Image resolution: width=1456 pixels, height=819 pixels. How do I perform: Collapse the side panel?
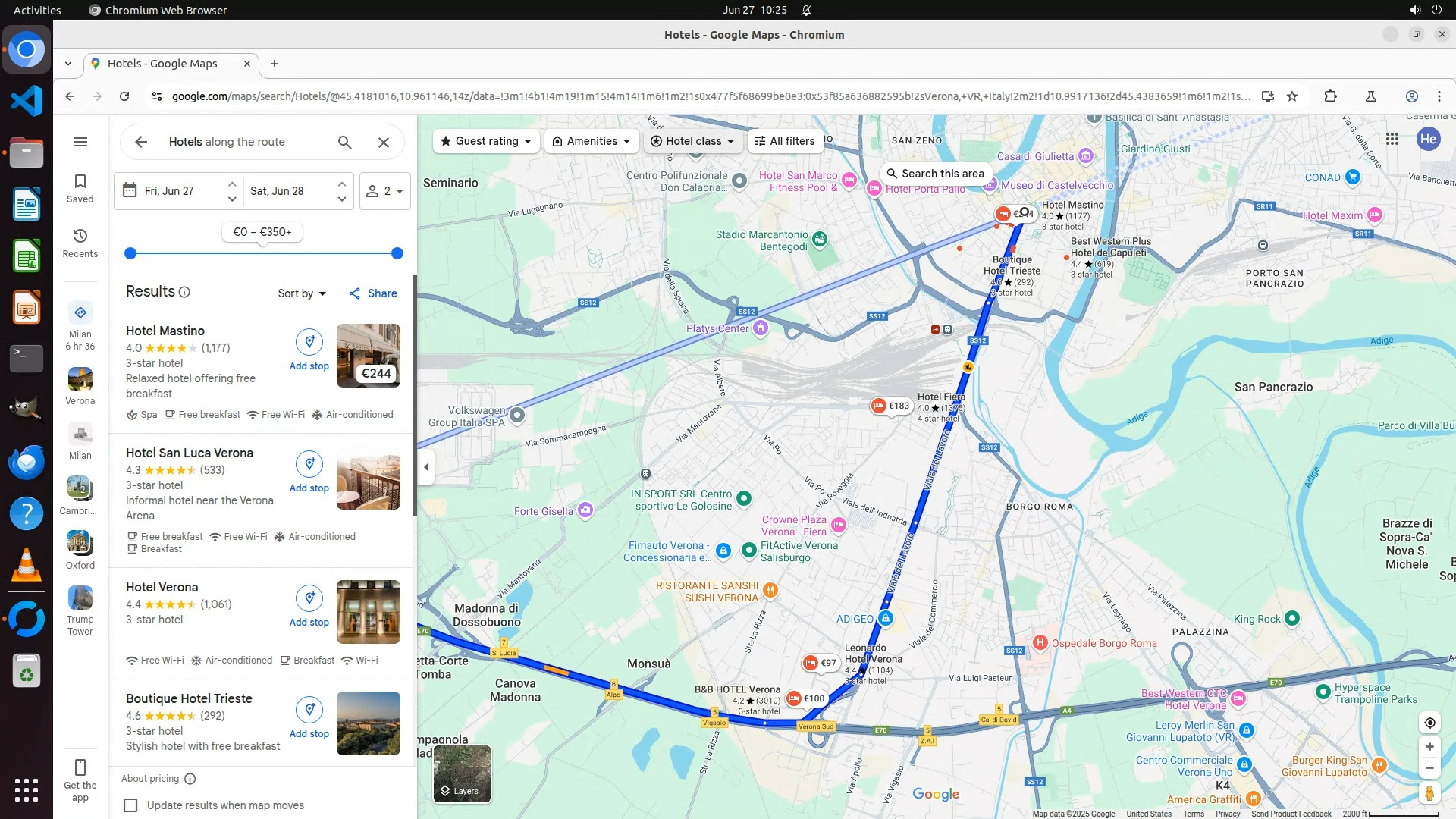(426, 467)
